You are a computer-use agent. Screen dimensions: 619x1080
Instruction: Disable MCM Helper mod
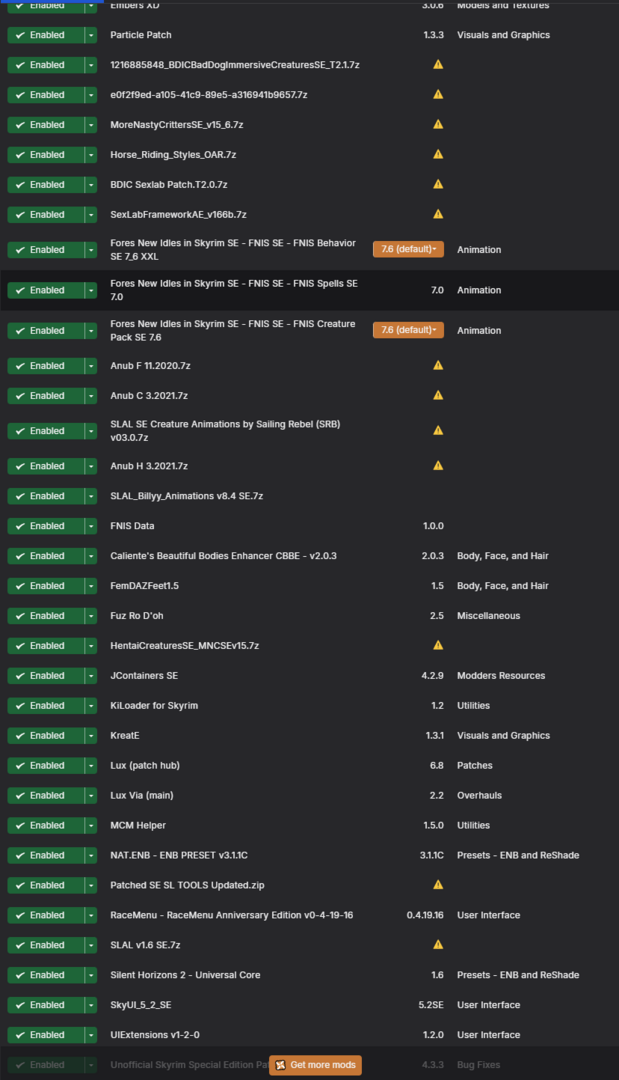[45, 825]
